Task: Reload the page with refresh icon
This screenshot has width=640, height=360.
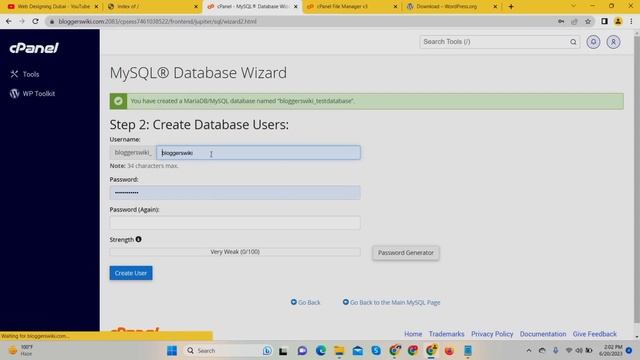Action: (36, 21)
